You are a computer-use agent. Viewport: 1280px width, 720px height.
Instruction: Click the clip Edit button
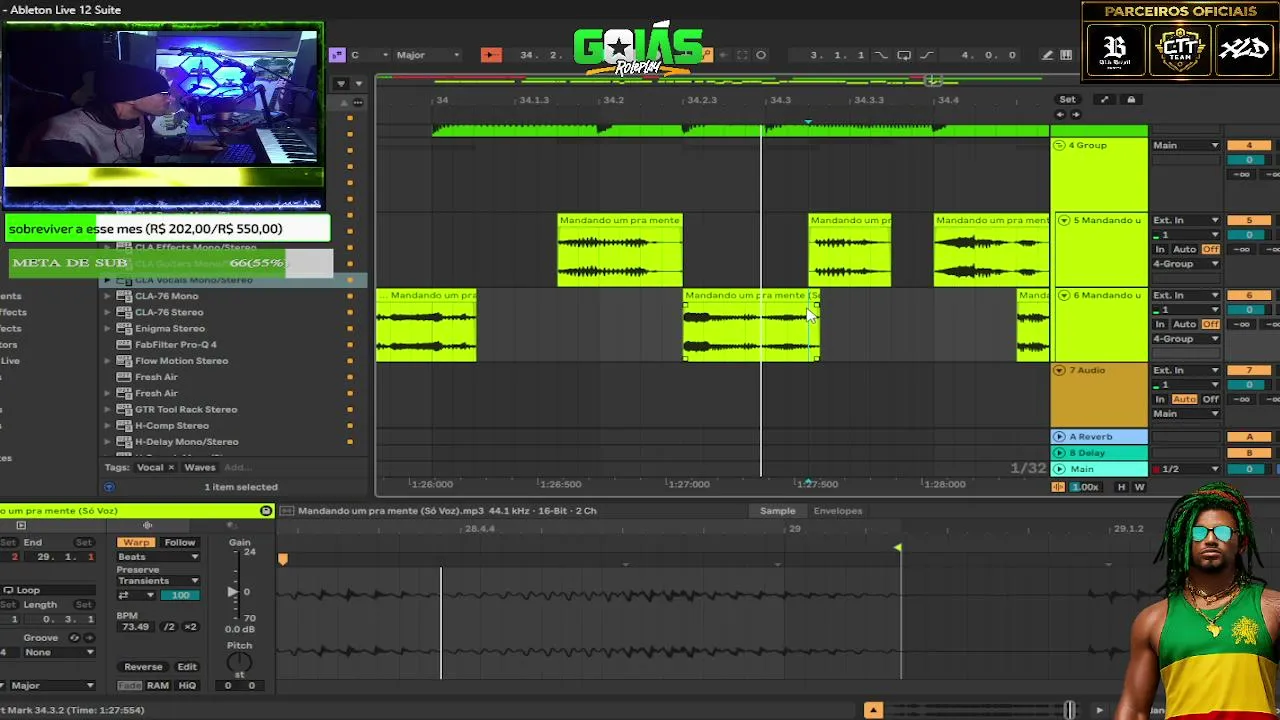[187, 667]
